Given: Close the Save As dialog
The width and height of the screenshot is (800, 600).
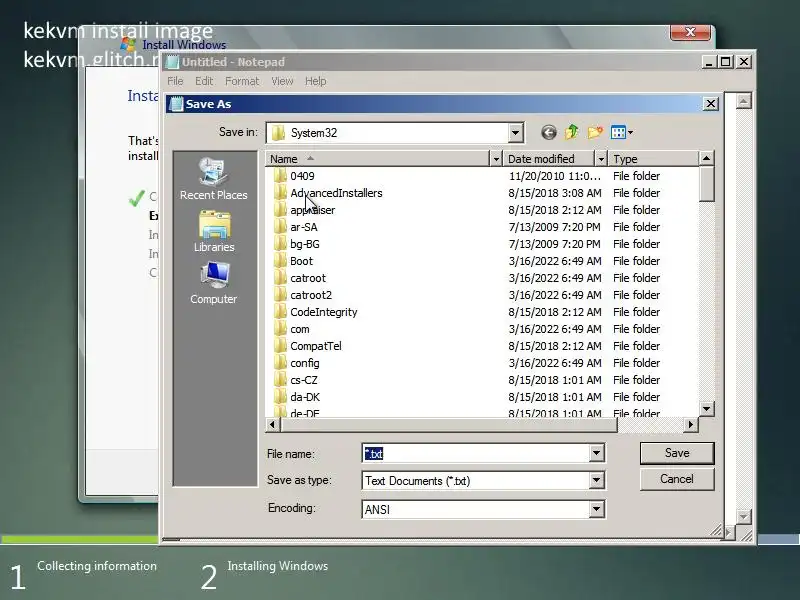Looking at the screenshot, I should click(x=711, y=104).
